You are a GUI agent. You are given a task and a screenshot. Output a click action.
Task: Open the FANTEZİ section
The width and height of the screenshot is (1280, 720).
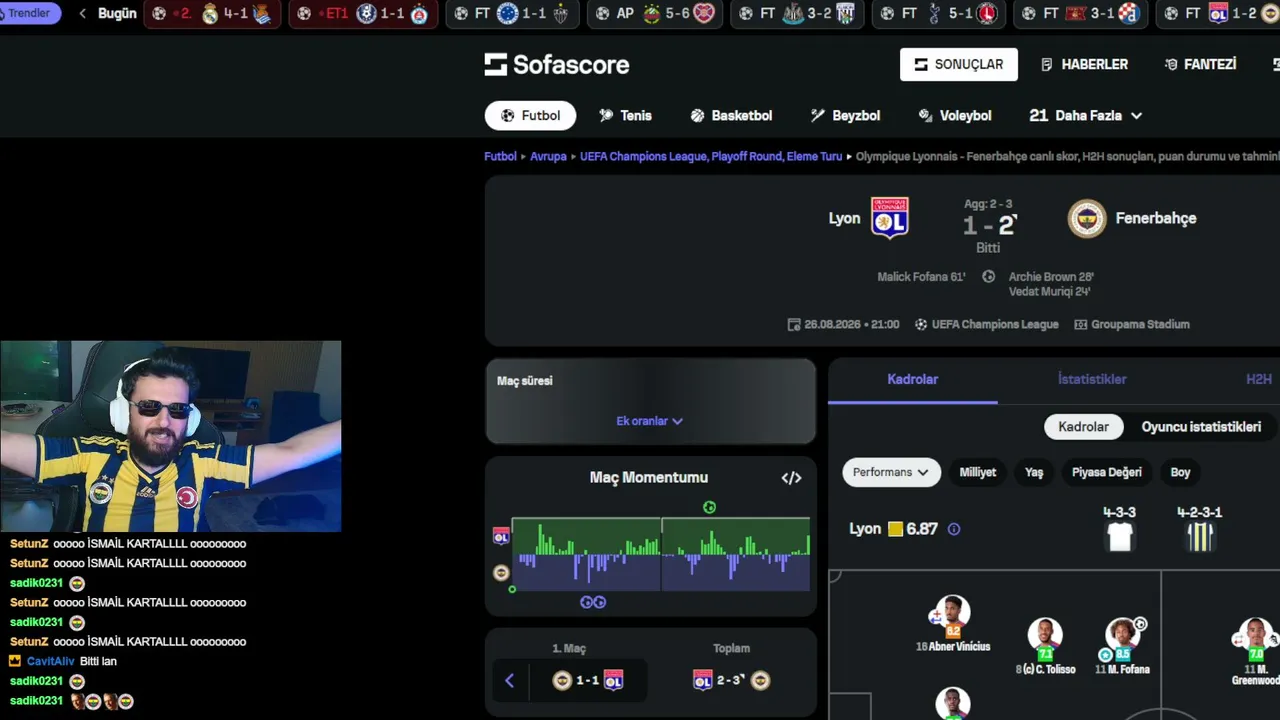pyautogui.click(x=1200, y=64)
